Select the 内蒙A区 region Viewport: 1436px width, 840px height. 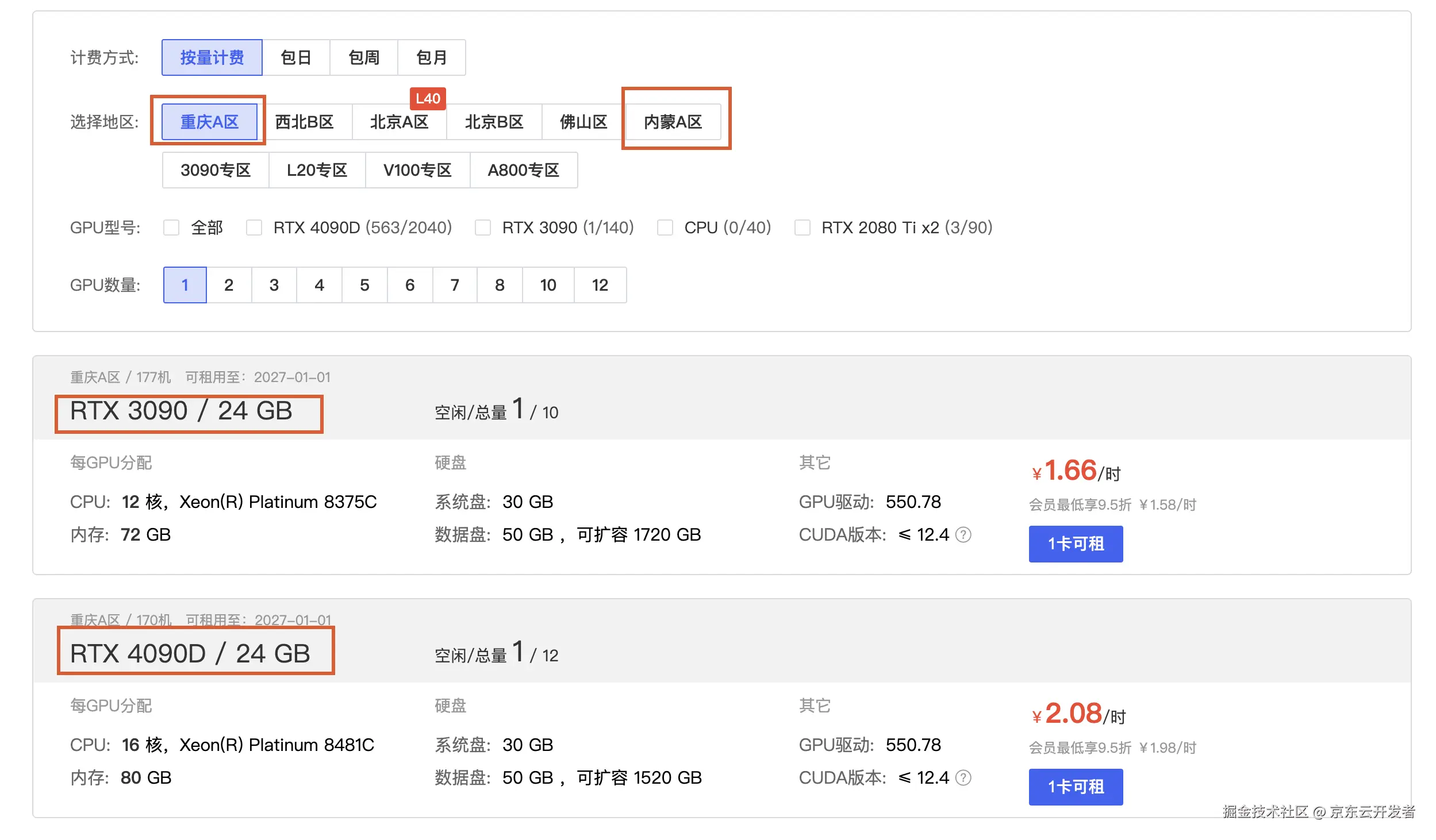[673, 122]
